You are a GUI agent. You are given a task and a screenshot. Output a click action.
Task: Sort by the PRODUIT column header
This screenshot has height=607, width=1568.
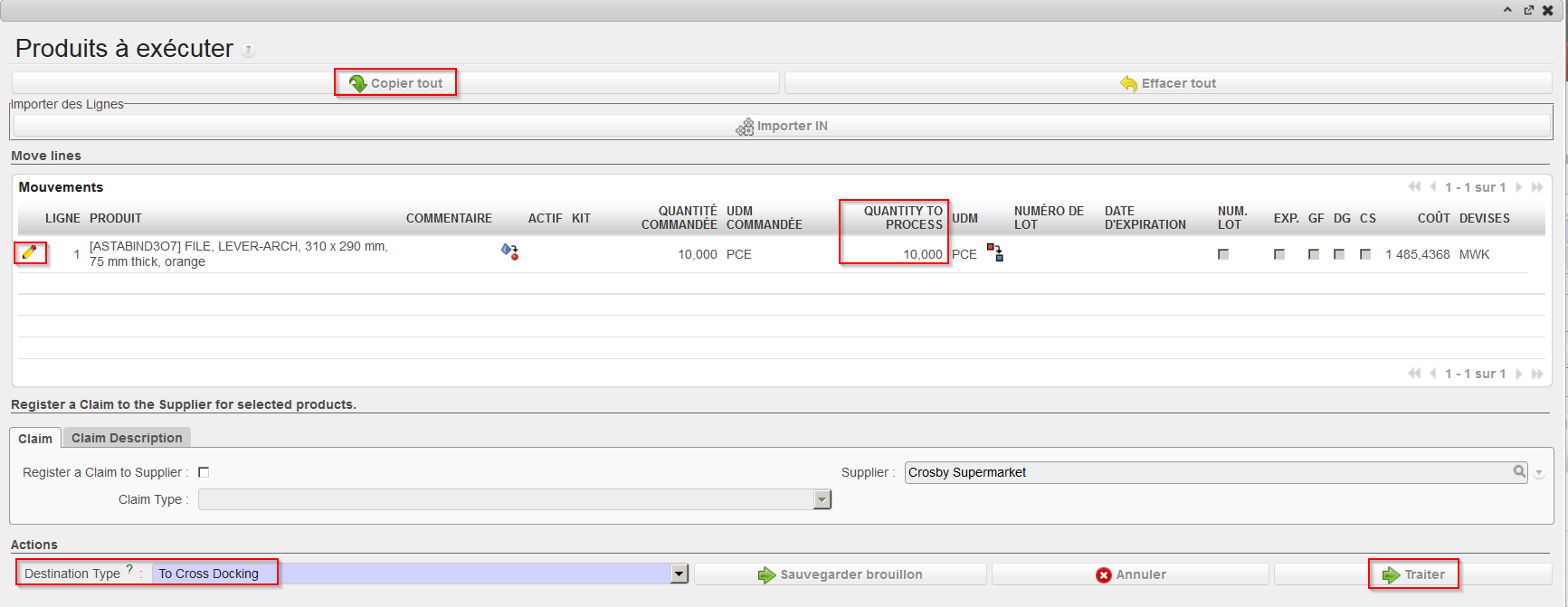[116, 218]
